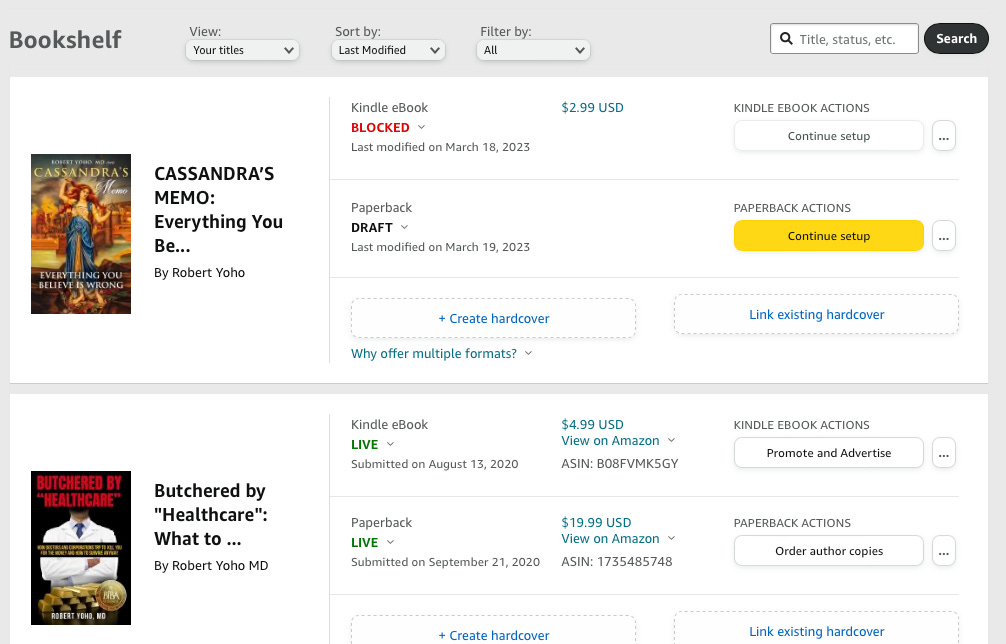The height and width of the screenshot is (644, 1006).
Task: Expand the BLOCKED status chevron
Action: click(421, 127)
